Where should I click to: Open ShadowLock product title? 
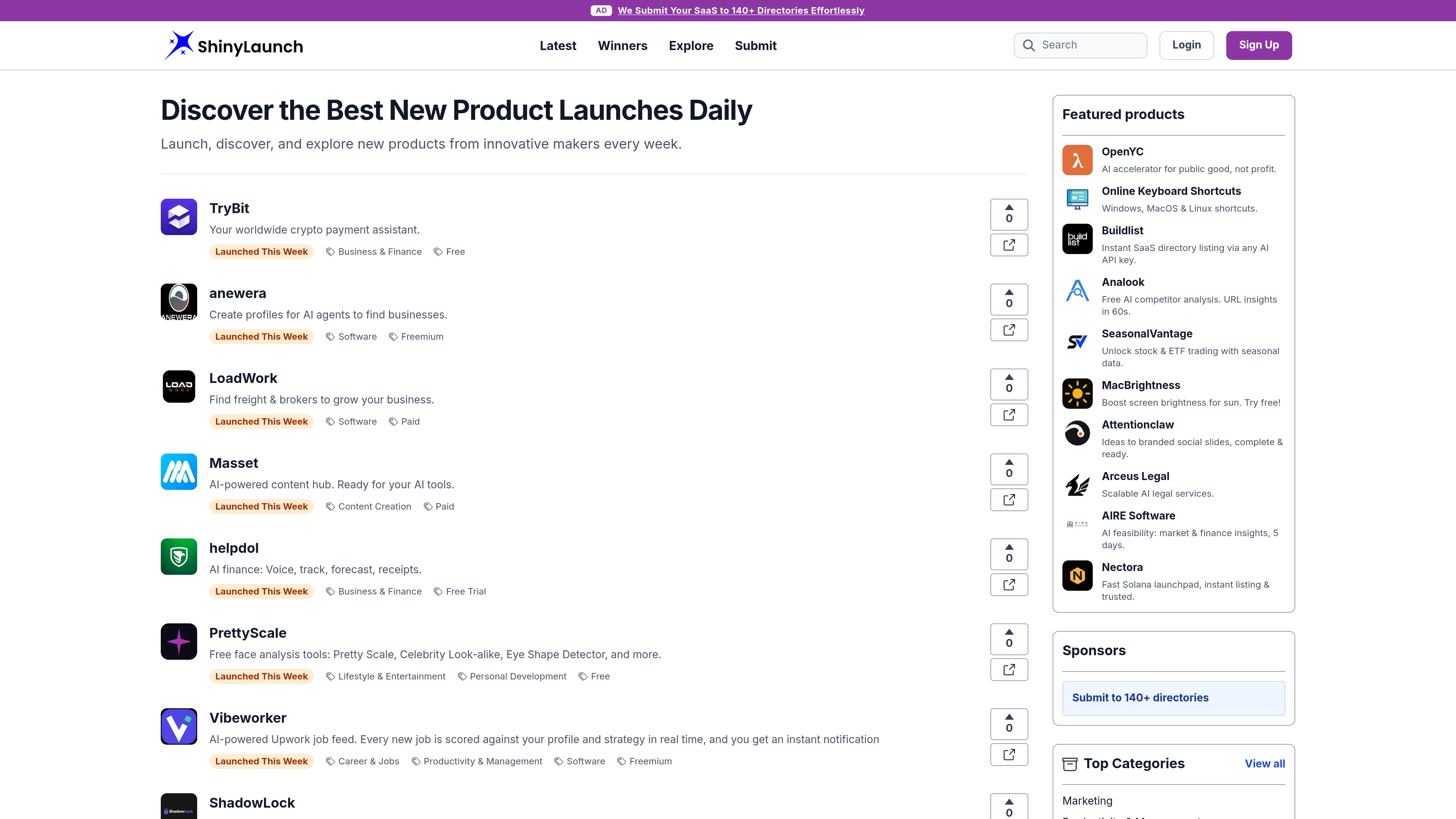[x=252, y=803]
